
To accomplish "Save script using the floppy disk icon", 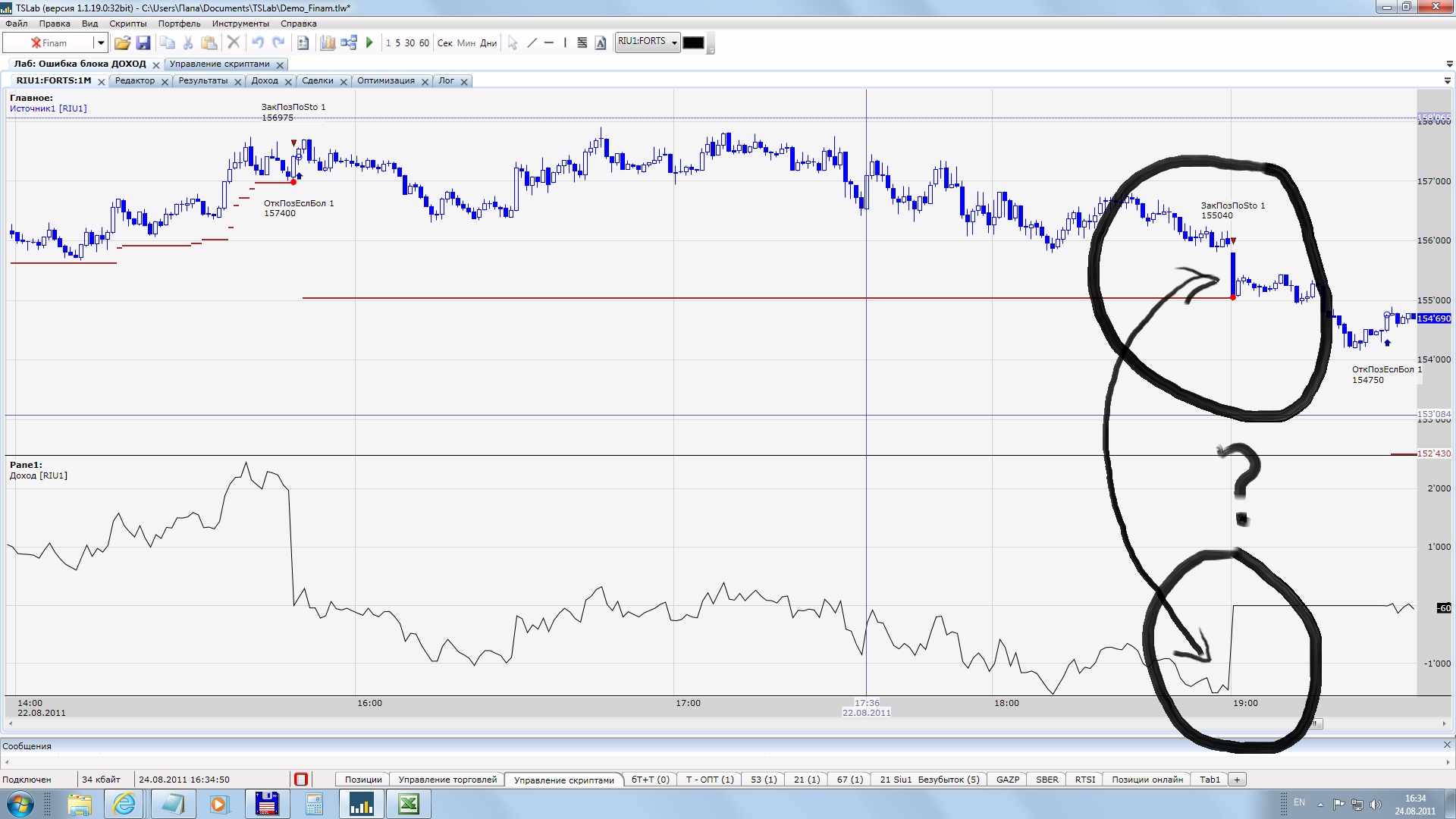I will pos(143,43).
